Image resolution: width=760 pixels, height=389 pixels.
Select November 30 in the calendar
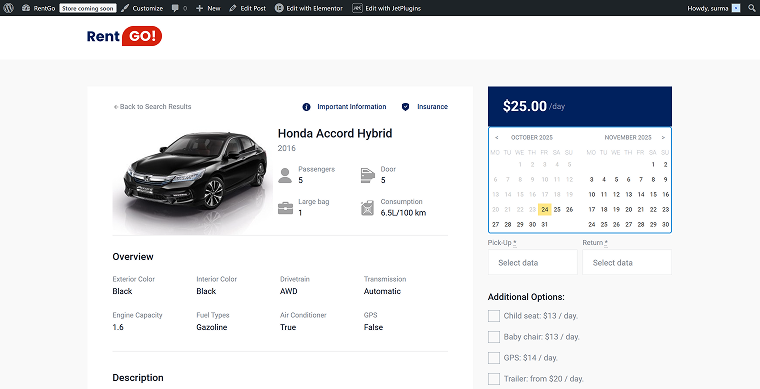(665, 224)
